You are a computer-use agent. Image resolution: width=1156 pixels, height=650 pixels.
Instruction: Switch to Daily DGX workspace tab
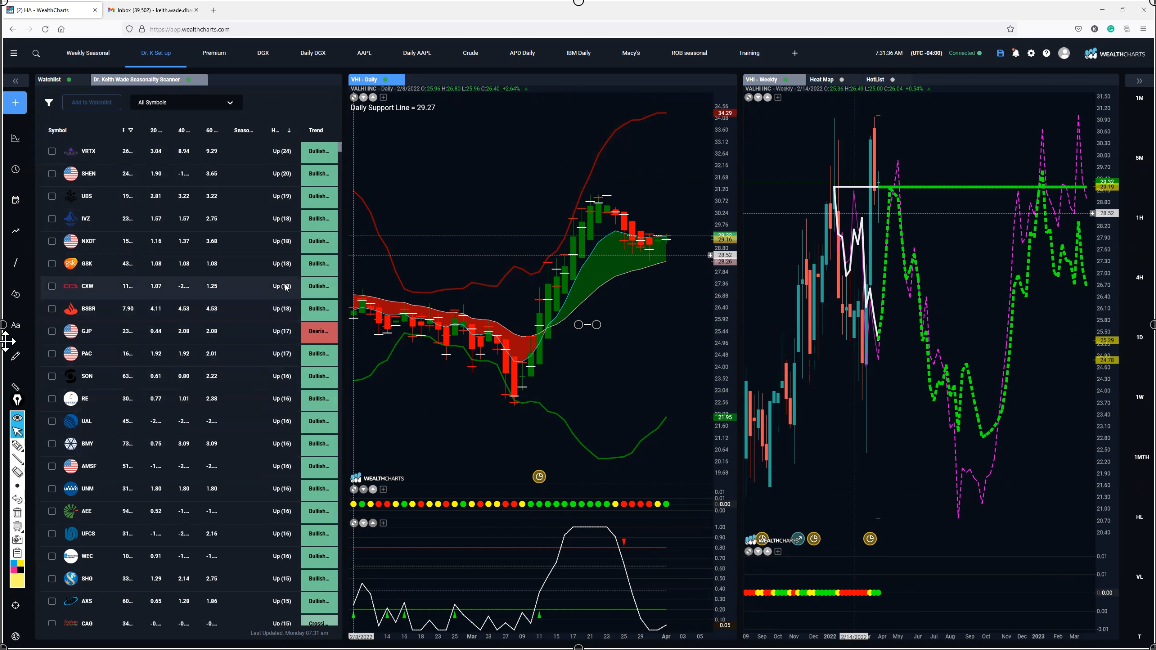click(x=313, y=53)
